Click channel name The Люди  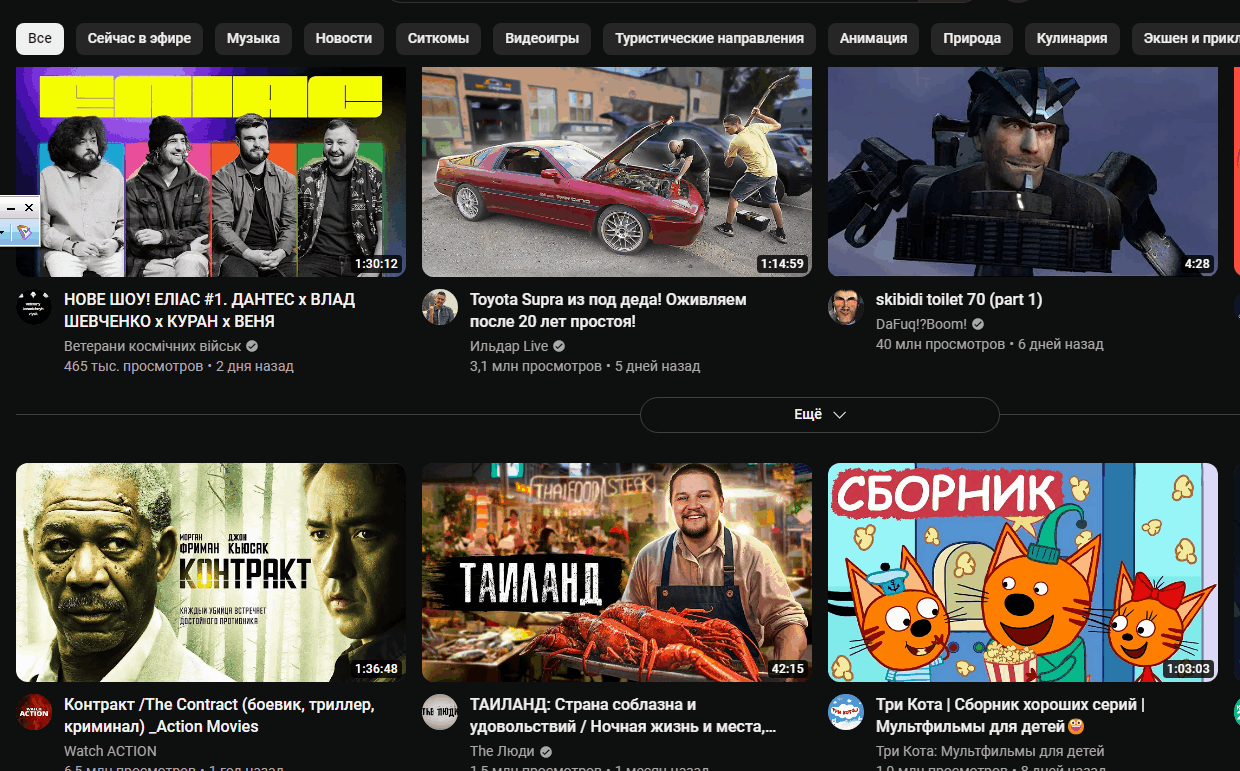pos(503,751)
